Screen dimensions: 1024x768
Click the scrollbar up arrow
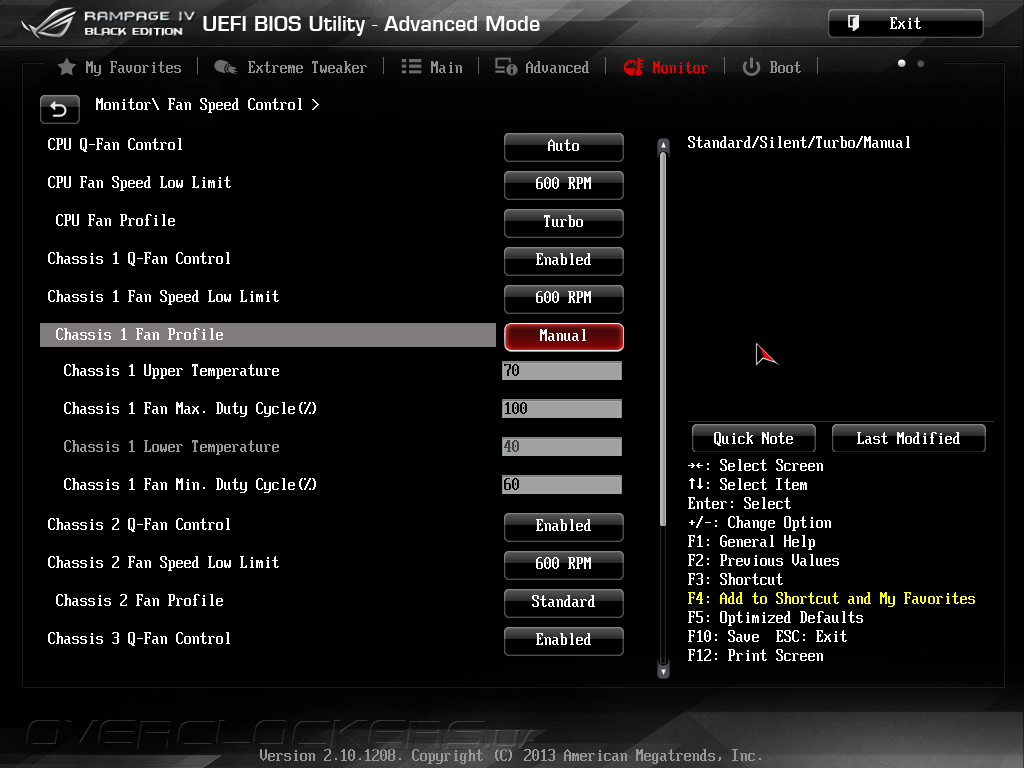point(663,145)
